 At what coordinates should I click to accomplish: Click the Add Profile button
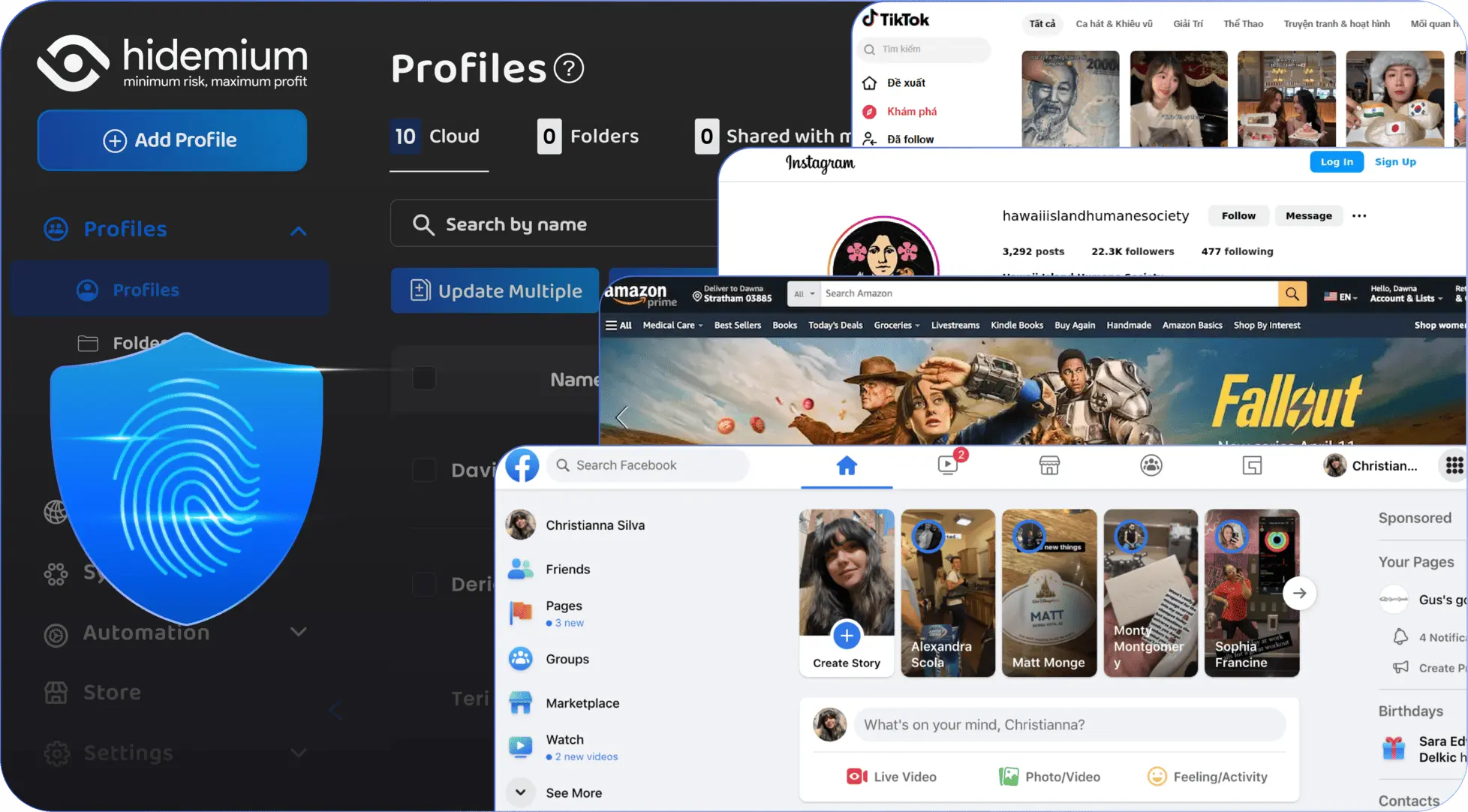(x=172, y=140)
